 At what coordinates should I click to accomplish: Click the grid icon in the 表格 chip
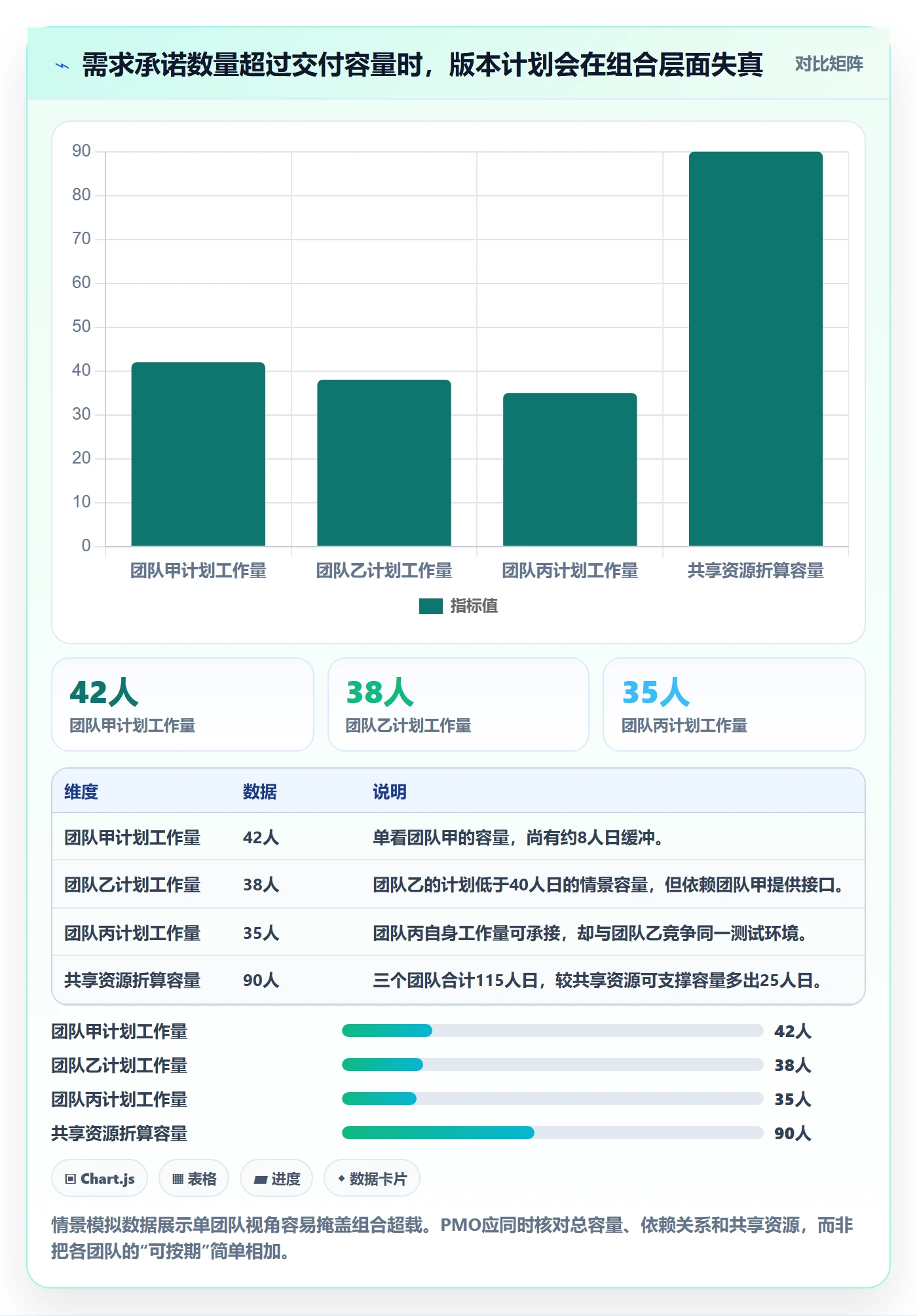[178, 1179]
